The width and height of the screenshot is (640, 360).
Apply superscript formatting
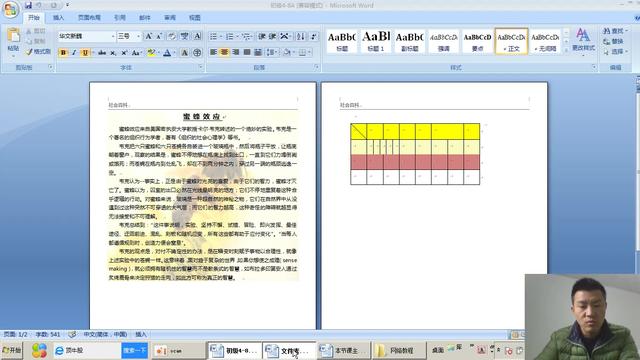(124, 53)
